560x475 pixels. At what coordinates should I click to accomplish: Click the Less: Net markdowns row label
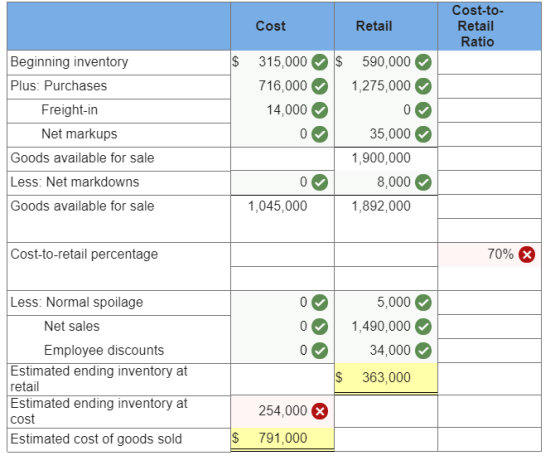pyautogui.click(x=75, y=182)
